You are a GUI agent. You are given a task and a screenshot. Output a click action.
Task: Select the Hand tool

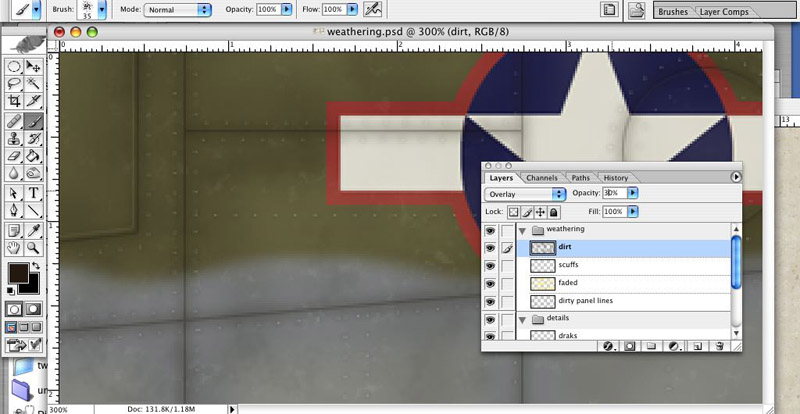click(x=14, y=248)
